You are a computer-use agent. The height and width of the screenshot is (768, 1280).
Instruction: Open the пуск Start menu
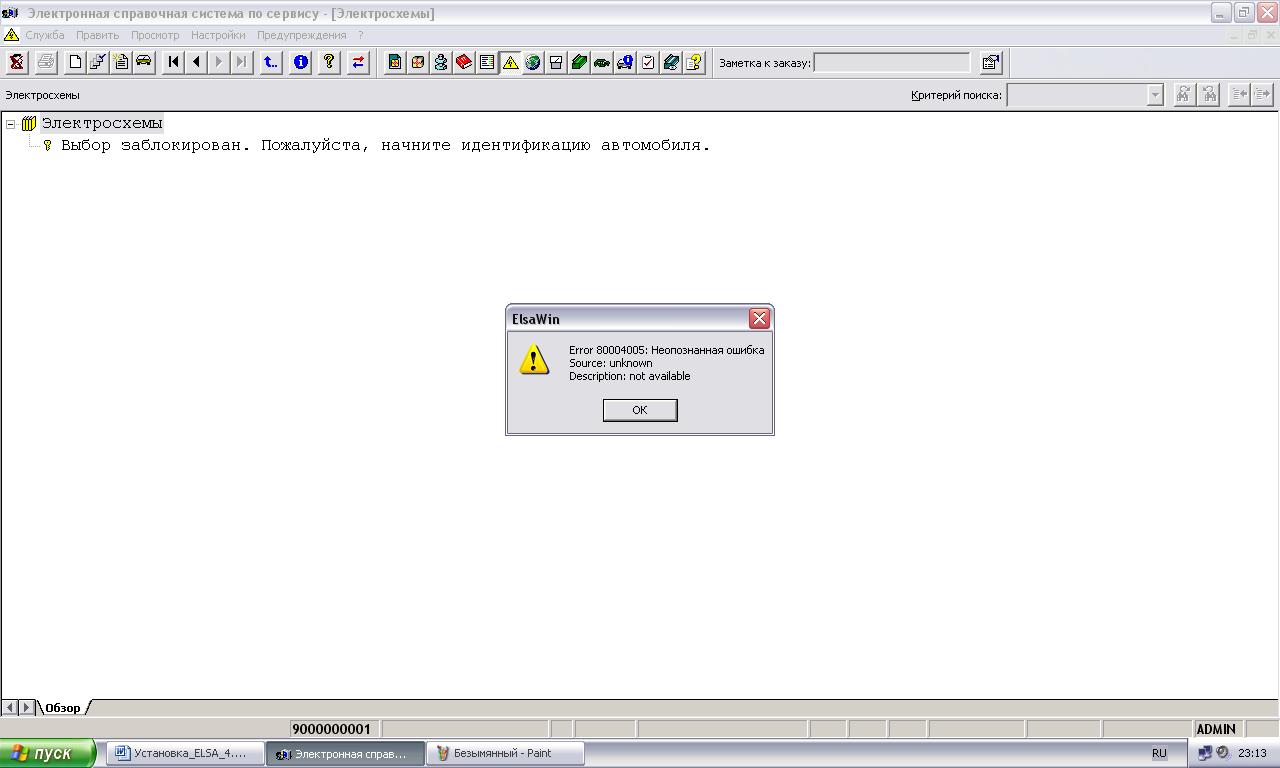pos(47,754)
